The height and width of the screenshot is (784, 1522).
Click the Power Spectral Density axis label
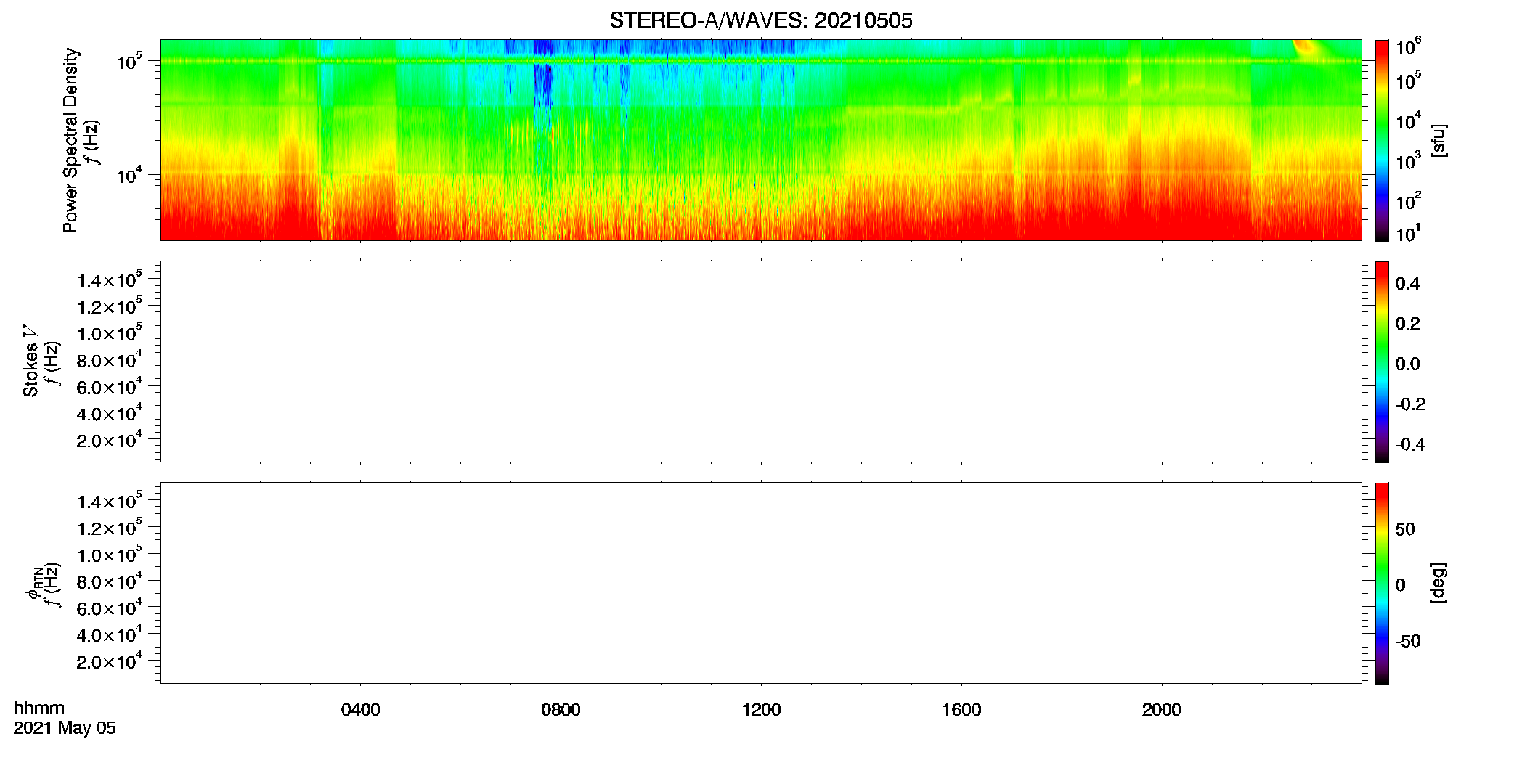[70, 140]
